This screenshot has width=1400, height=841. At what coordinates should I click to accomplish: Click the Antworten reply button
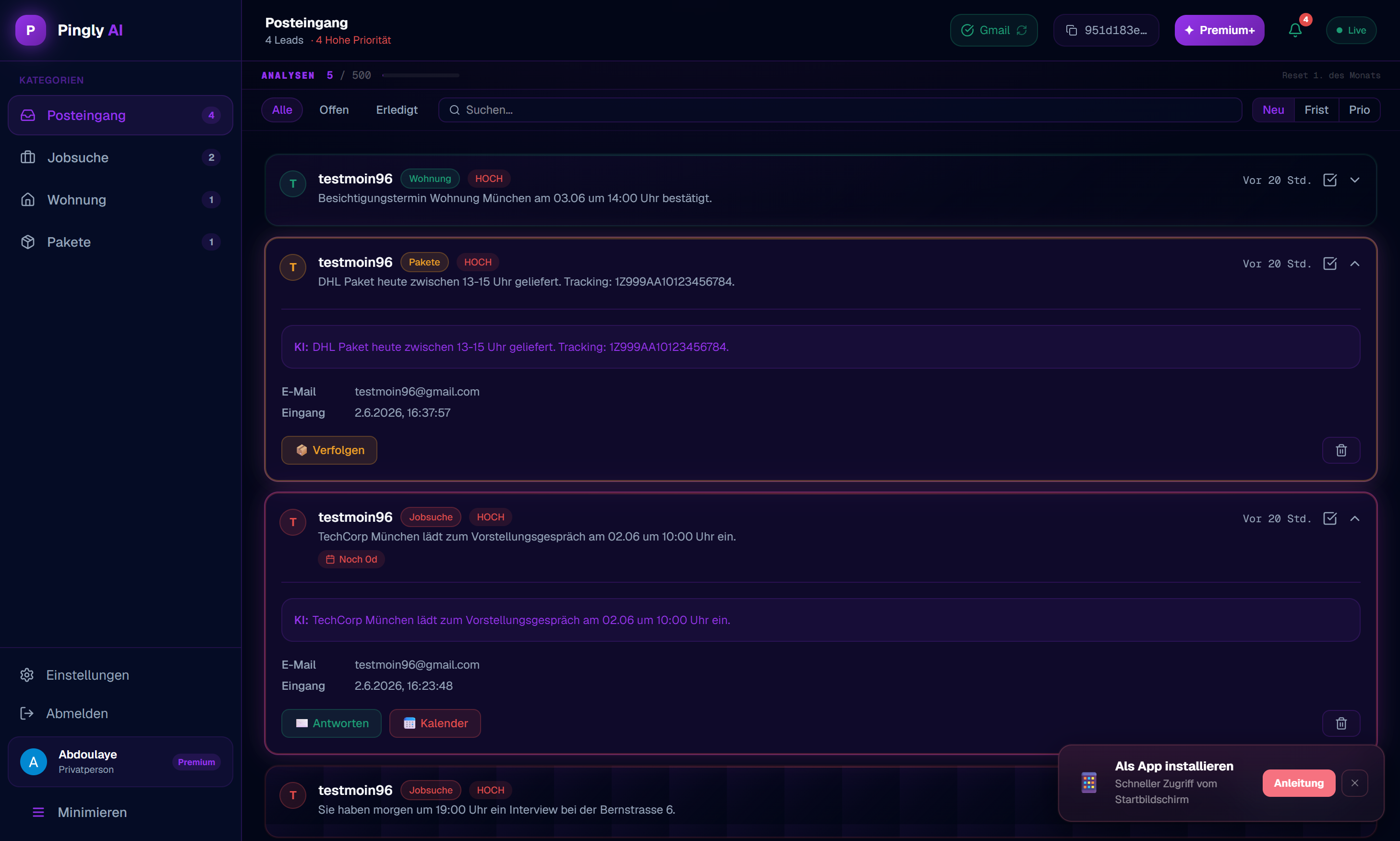tap(332, 723)
